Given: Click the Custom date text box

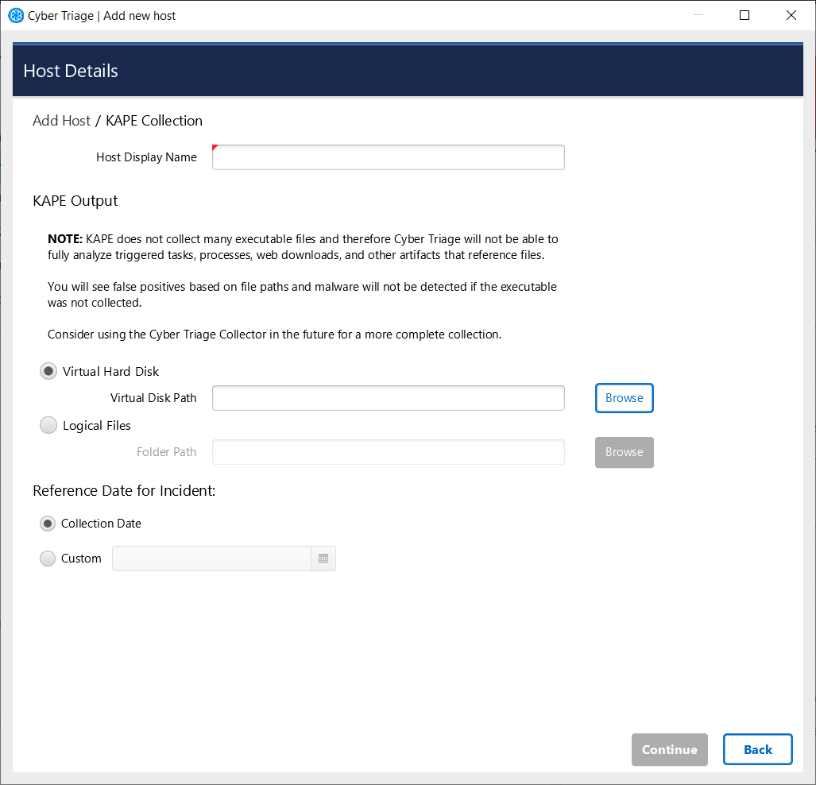Looking at the screenshot, I should click(x=212, y=559).
